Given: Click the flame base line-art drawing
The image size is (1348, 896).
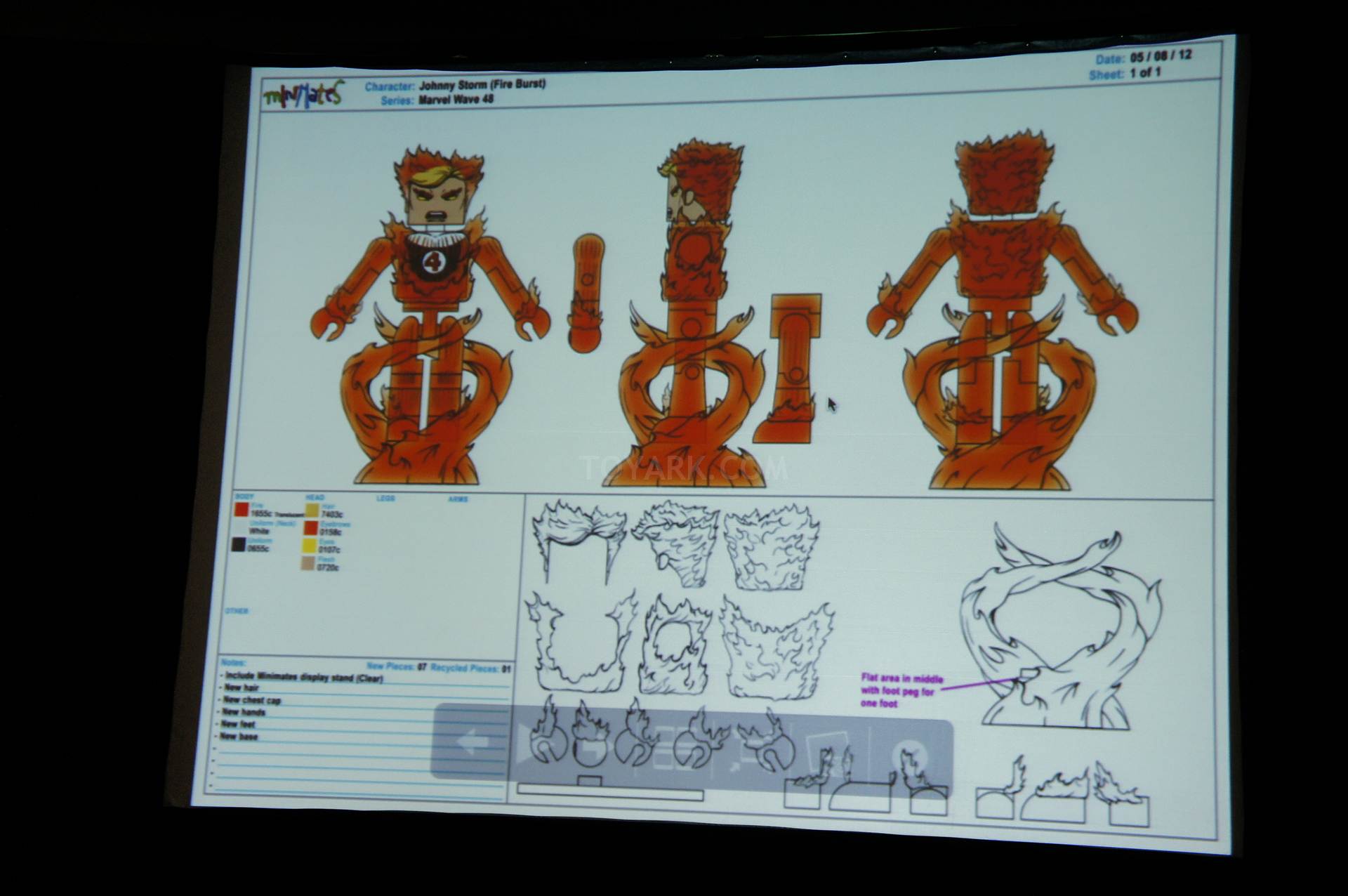Looking at the screenshot, I should pyautogui.click(x=1060, y=625).
